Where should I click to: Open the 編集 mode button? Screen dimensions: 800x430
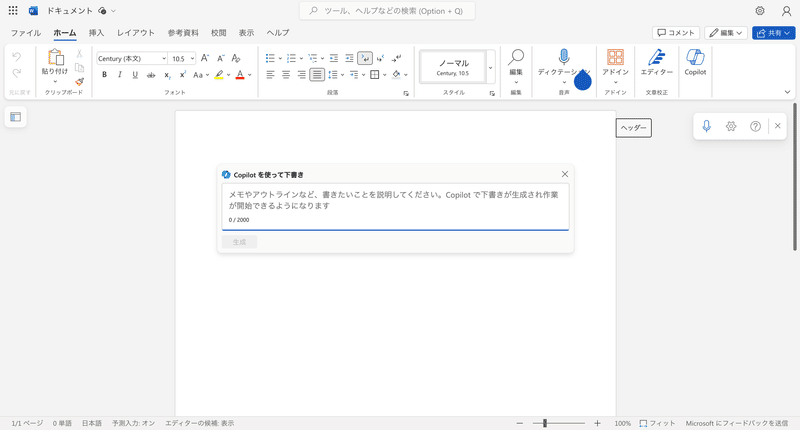726,33
